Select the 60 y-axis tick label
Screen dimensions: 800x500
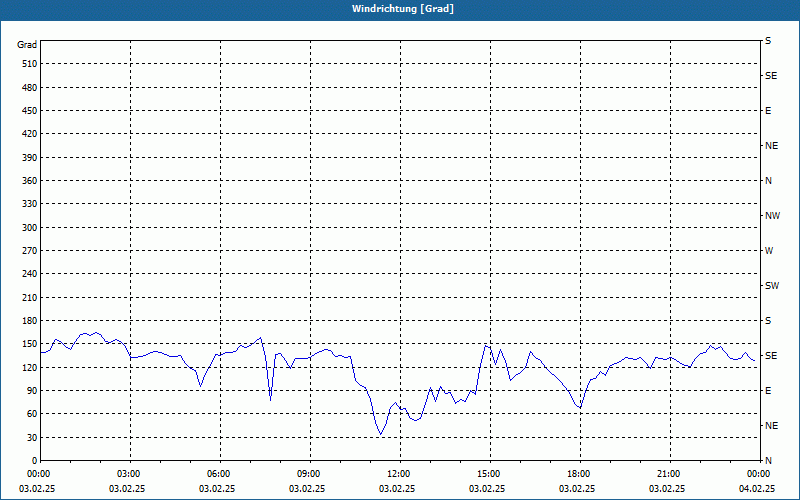pyautogui.click(x=32, y=414)
